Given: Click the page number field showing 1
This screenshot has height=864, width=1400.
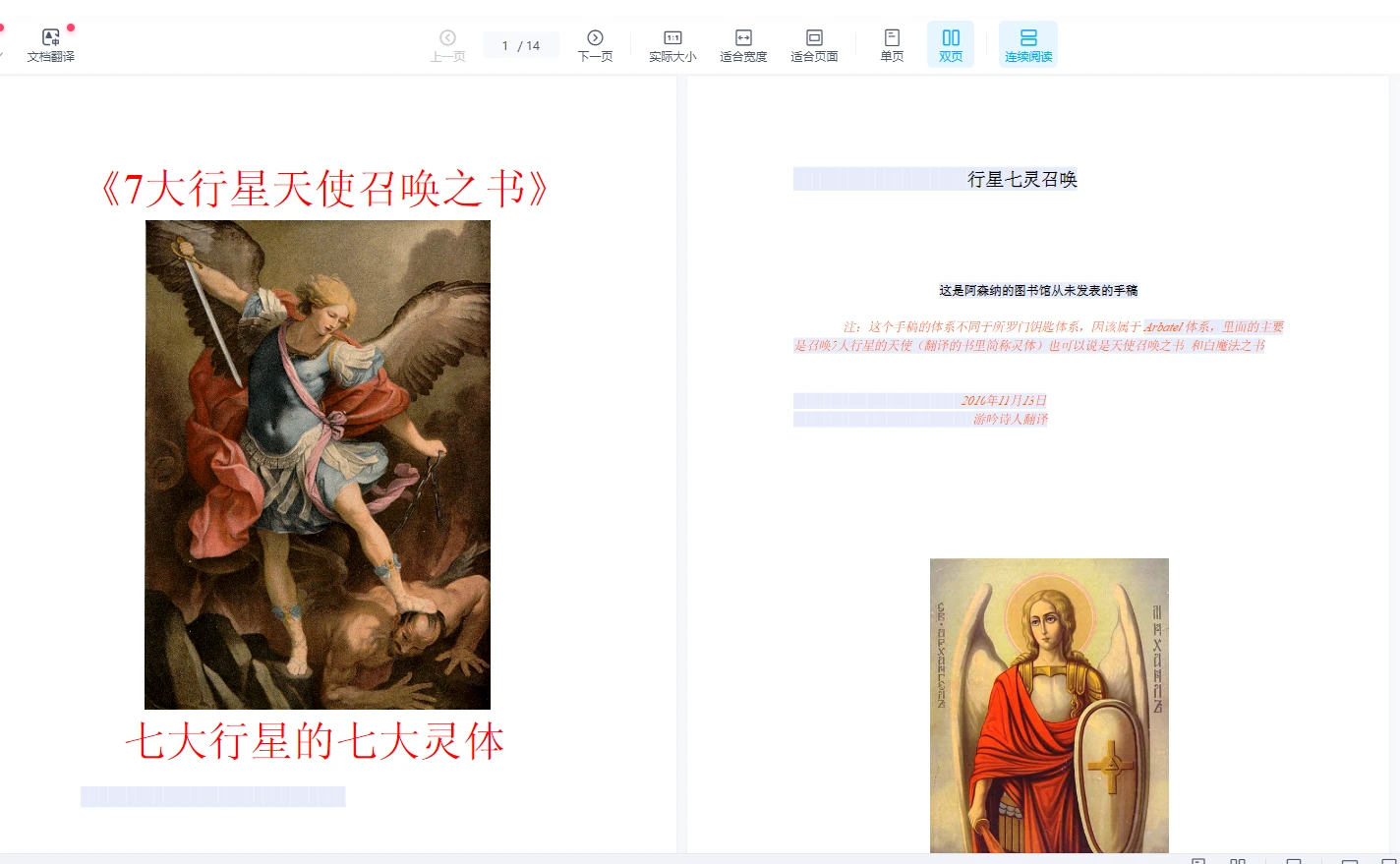Looking at the screenshot, I should point(505,45).
